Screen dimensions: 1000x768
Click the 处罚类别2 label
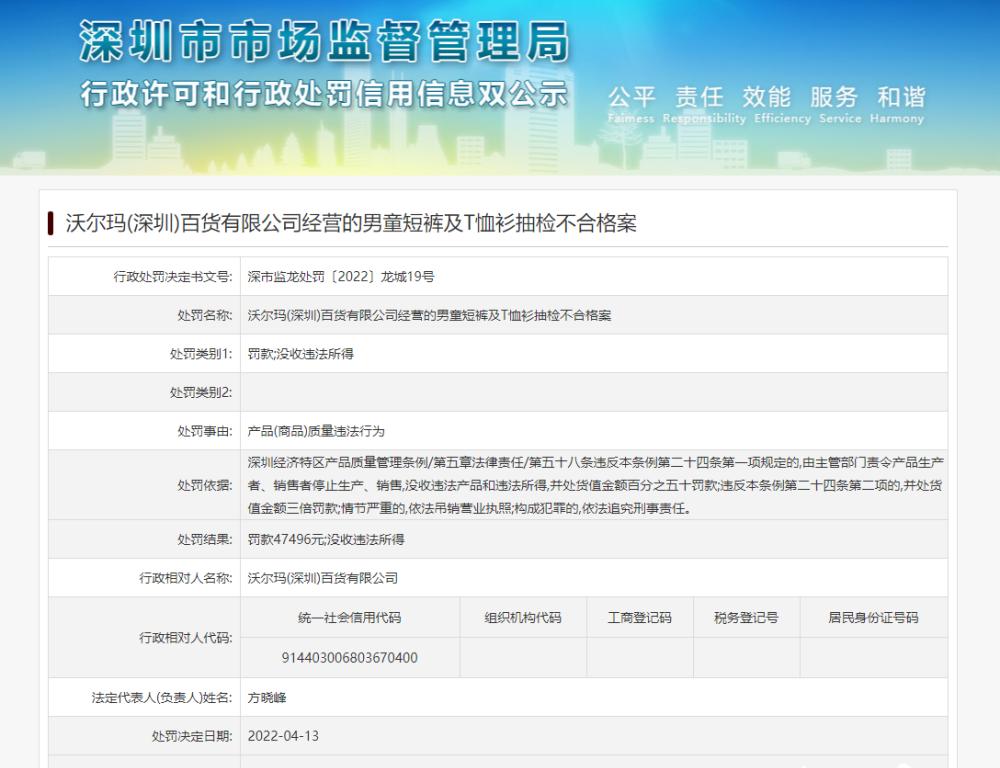pos(201,392)
